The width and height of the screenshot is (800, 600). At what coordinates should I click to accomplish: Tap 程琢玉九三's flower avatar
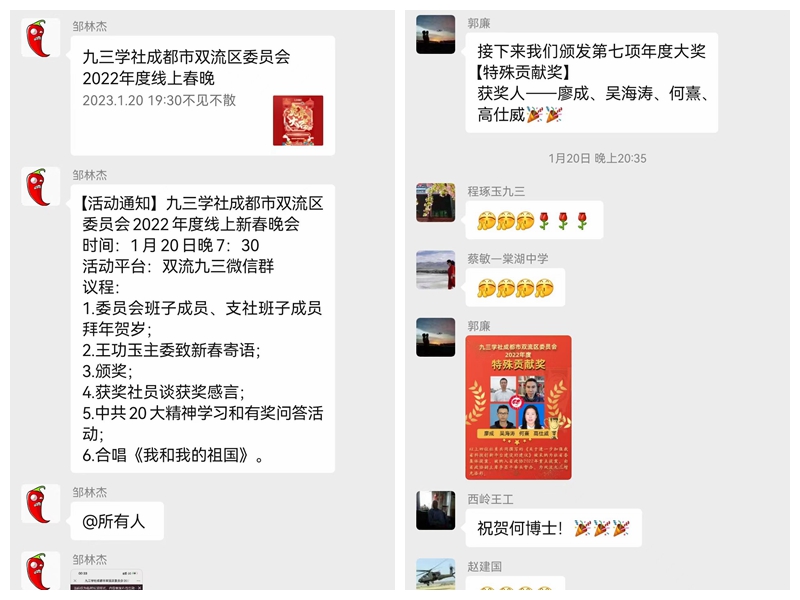pyautogui.click(x=436, y=203)
